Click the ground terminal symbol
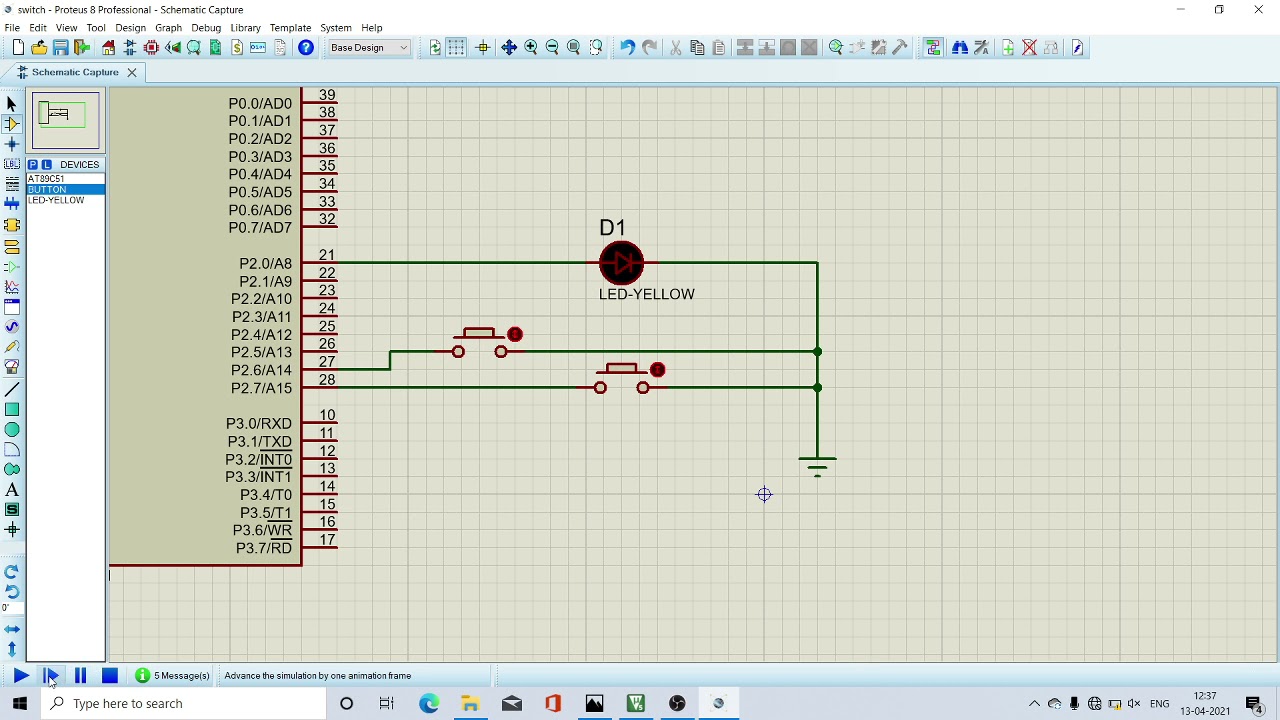Viewport: 1280px width, 720px height. tap(818, 465)
